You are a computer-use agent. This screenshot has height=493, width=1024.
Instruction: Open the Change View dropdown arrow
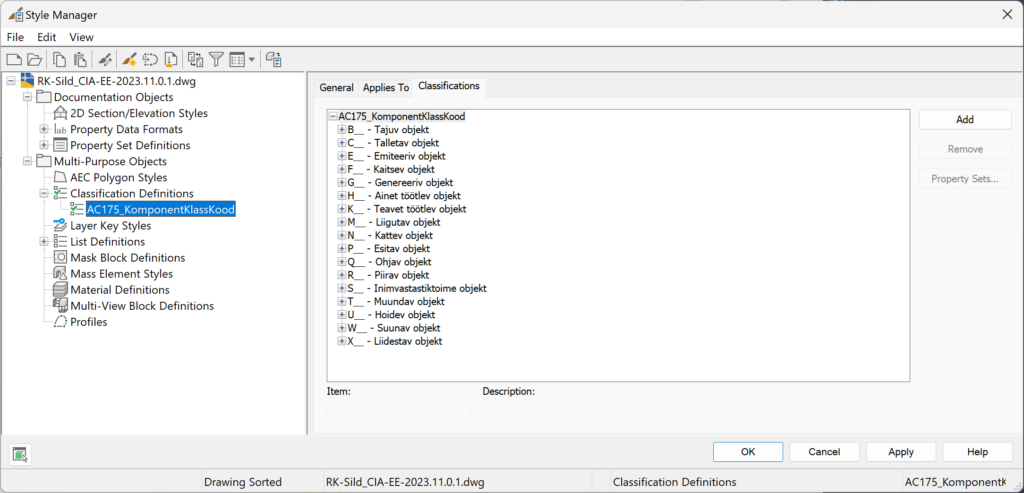tap(251, 60)
